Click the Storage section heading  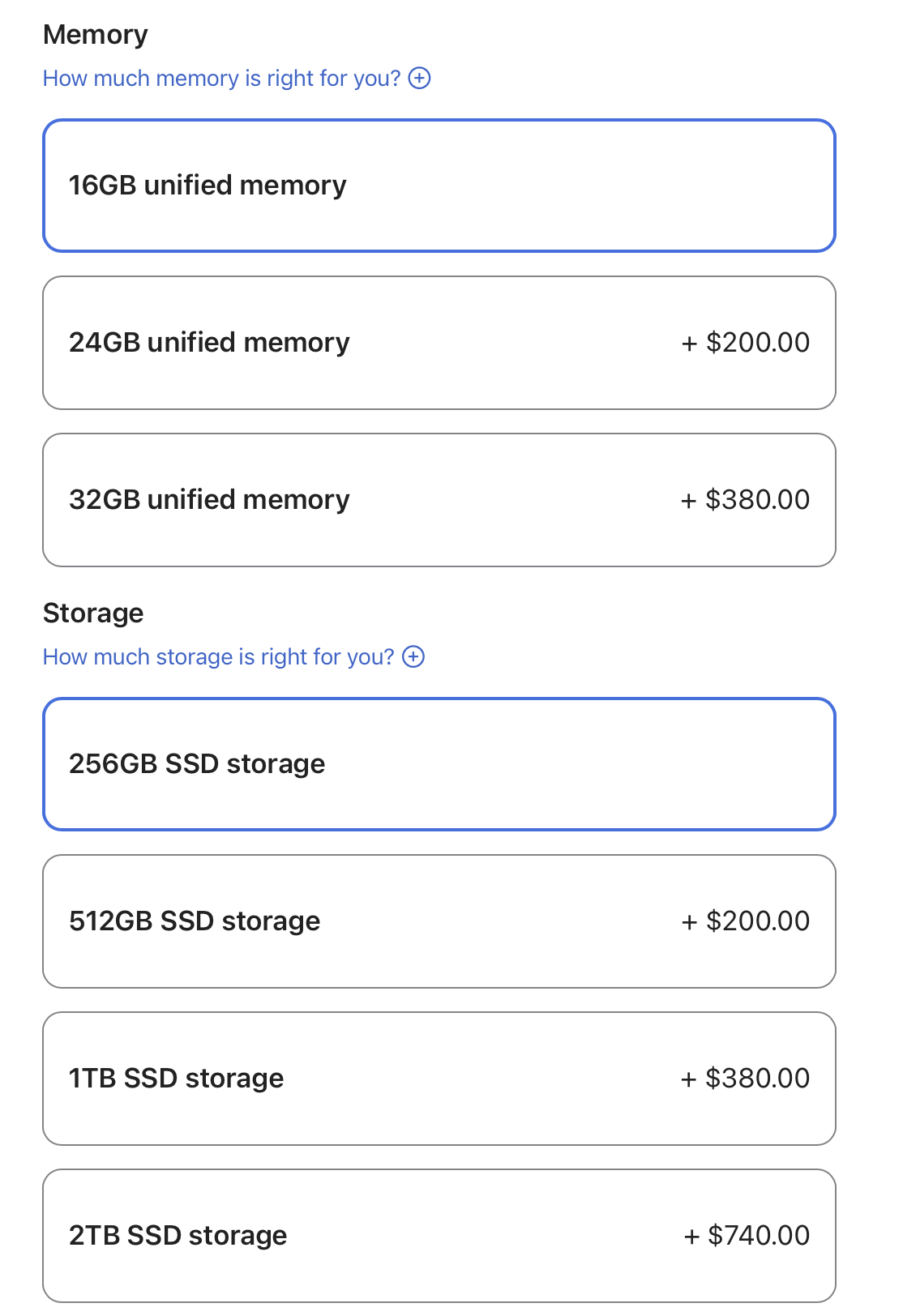point(93,613)
